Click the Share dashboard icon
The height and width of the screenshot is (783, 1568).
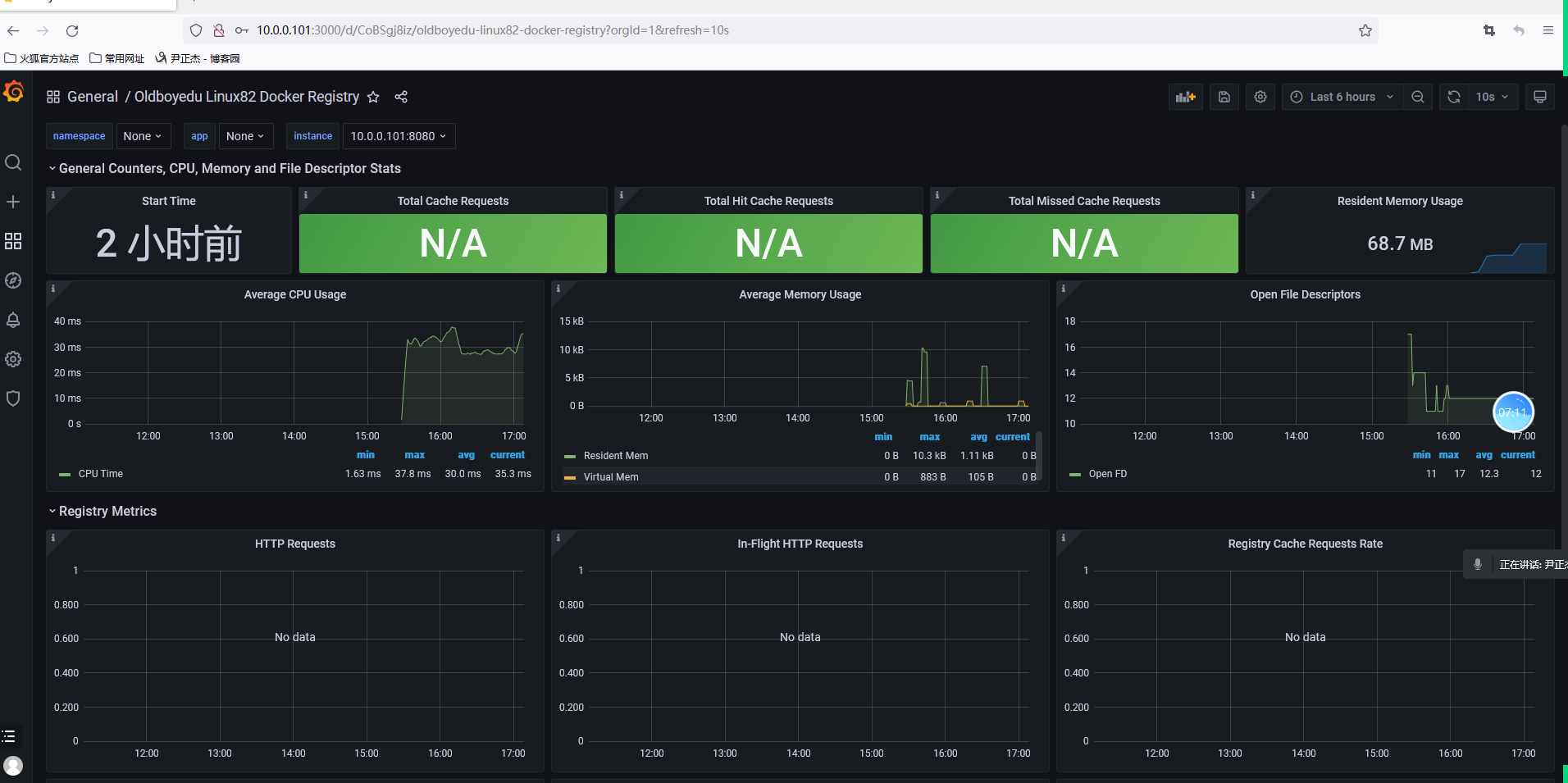[x=401, y=97]
